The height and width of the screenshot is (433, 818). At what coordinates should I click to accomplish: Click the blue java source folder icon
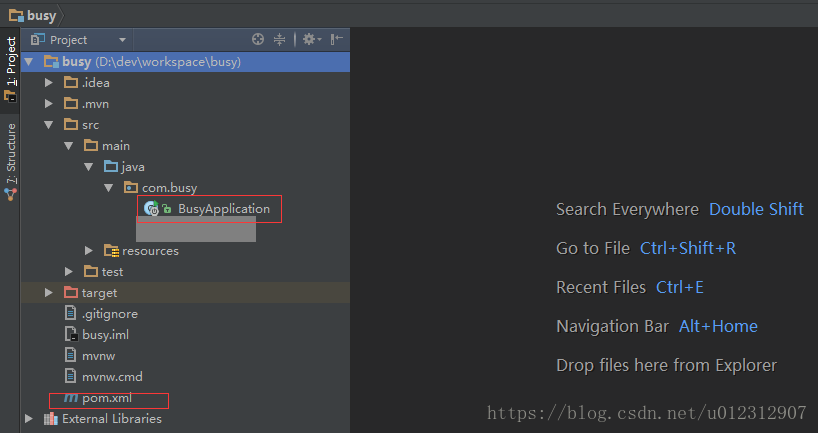[x=111, y=166]
